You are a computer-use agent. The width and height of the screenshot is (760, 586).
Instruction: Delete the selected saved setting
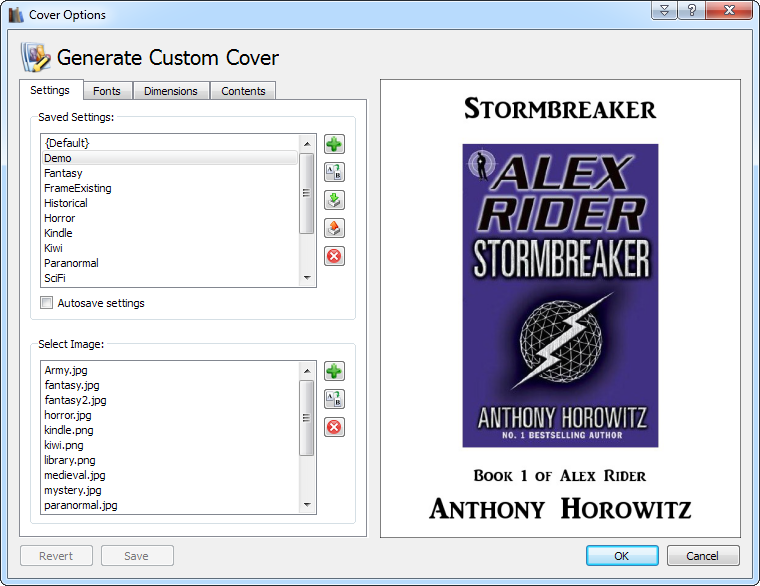click(334, 256)
